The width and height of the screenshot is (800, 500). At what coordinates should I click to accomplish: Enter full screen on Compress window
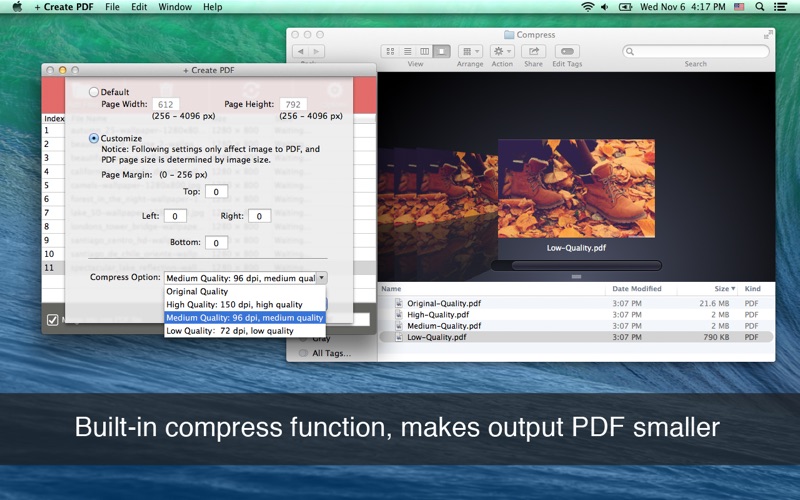767,34
